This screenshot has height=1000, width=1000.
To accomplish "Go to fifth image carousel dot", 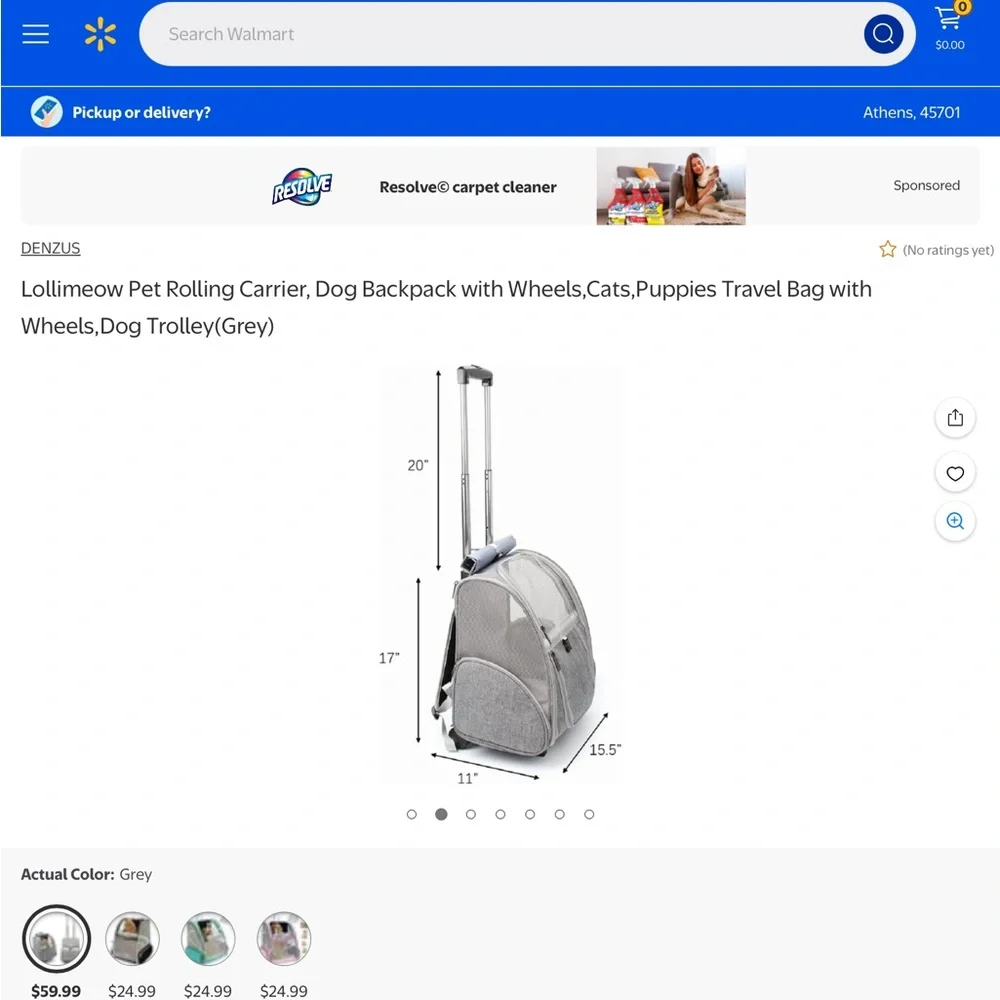I will pyautogui.click(x=530, y=814).
